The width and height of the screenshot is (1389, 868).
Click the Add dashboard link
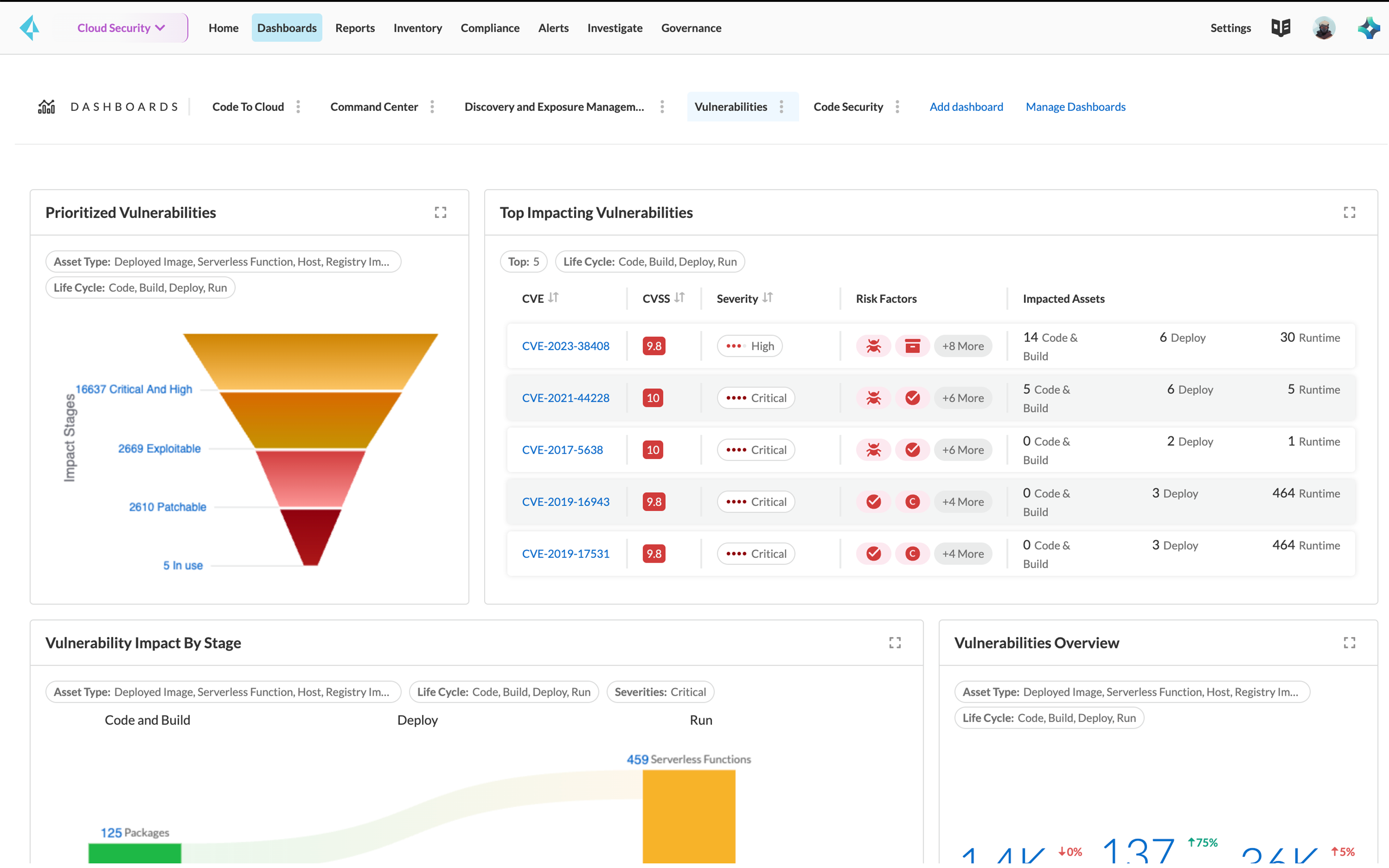tap(966, 107)
